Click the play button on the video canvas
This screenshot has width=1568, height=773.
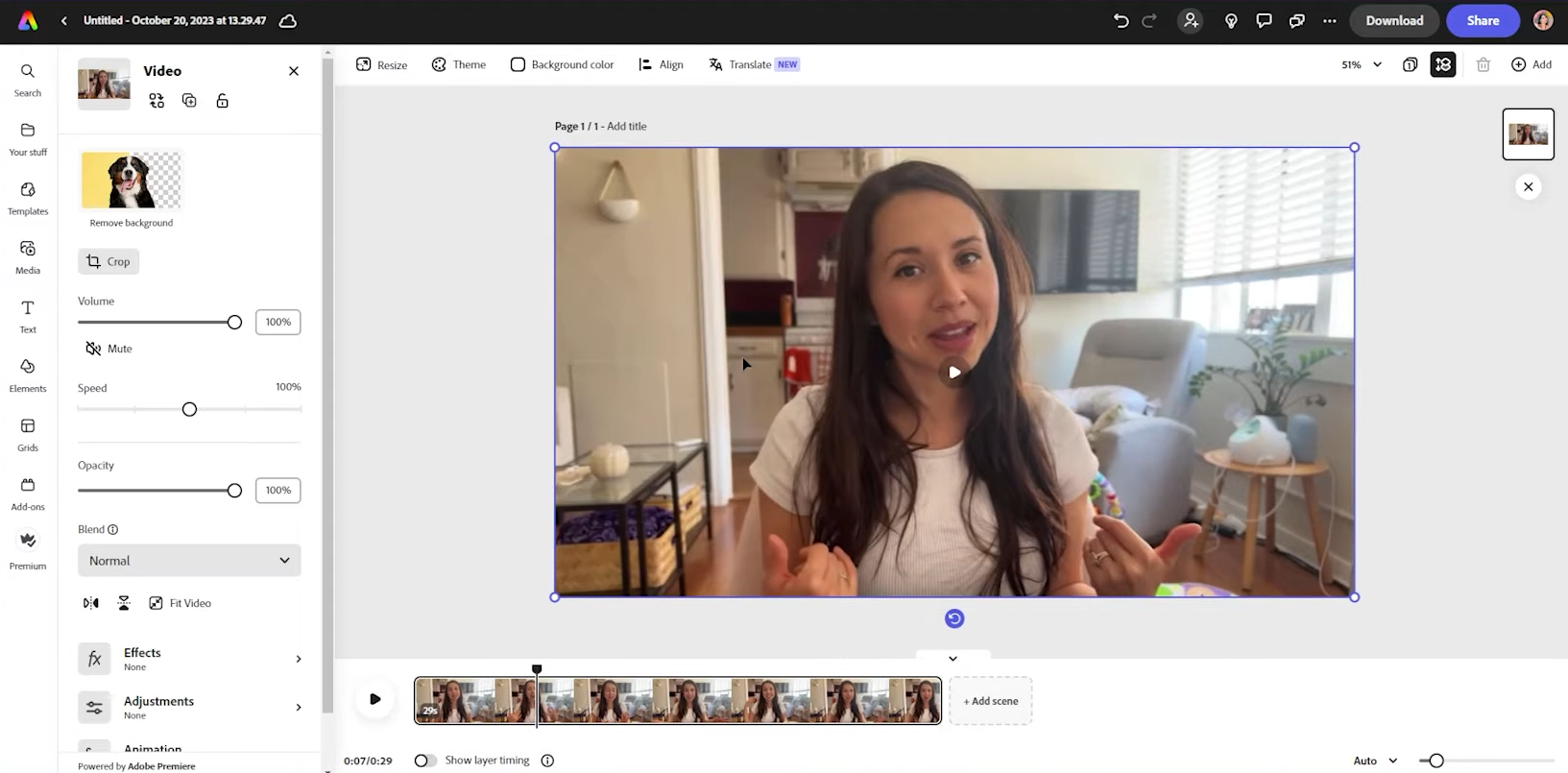pyautogui.click(x=953, y=373)
